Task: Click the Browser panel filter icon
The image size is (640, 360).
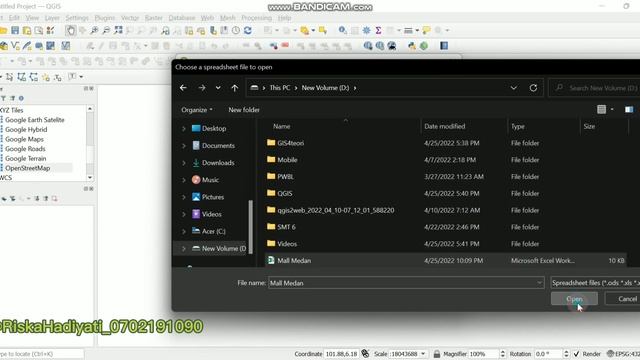Action: pyautogui.click(x=4, y=98)
